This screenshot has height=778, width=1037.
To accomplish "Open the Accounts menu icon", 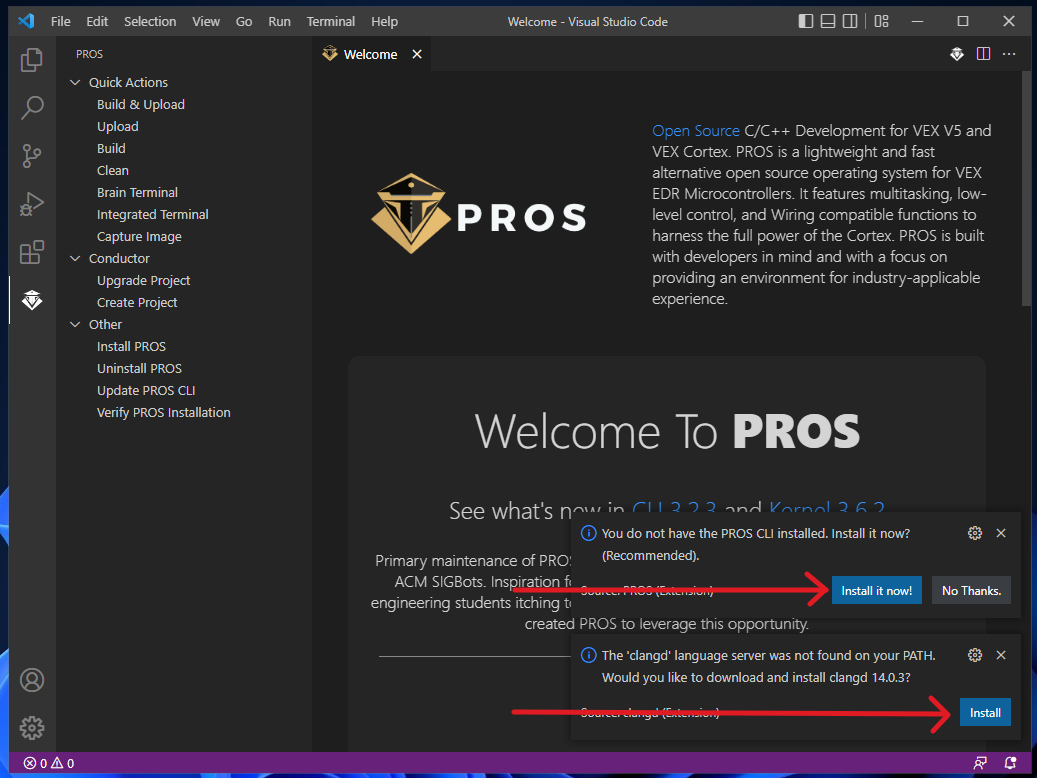I will click(32, 680).
